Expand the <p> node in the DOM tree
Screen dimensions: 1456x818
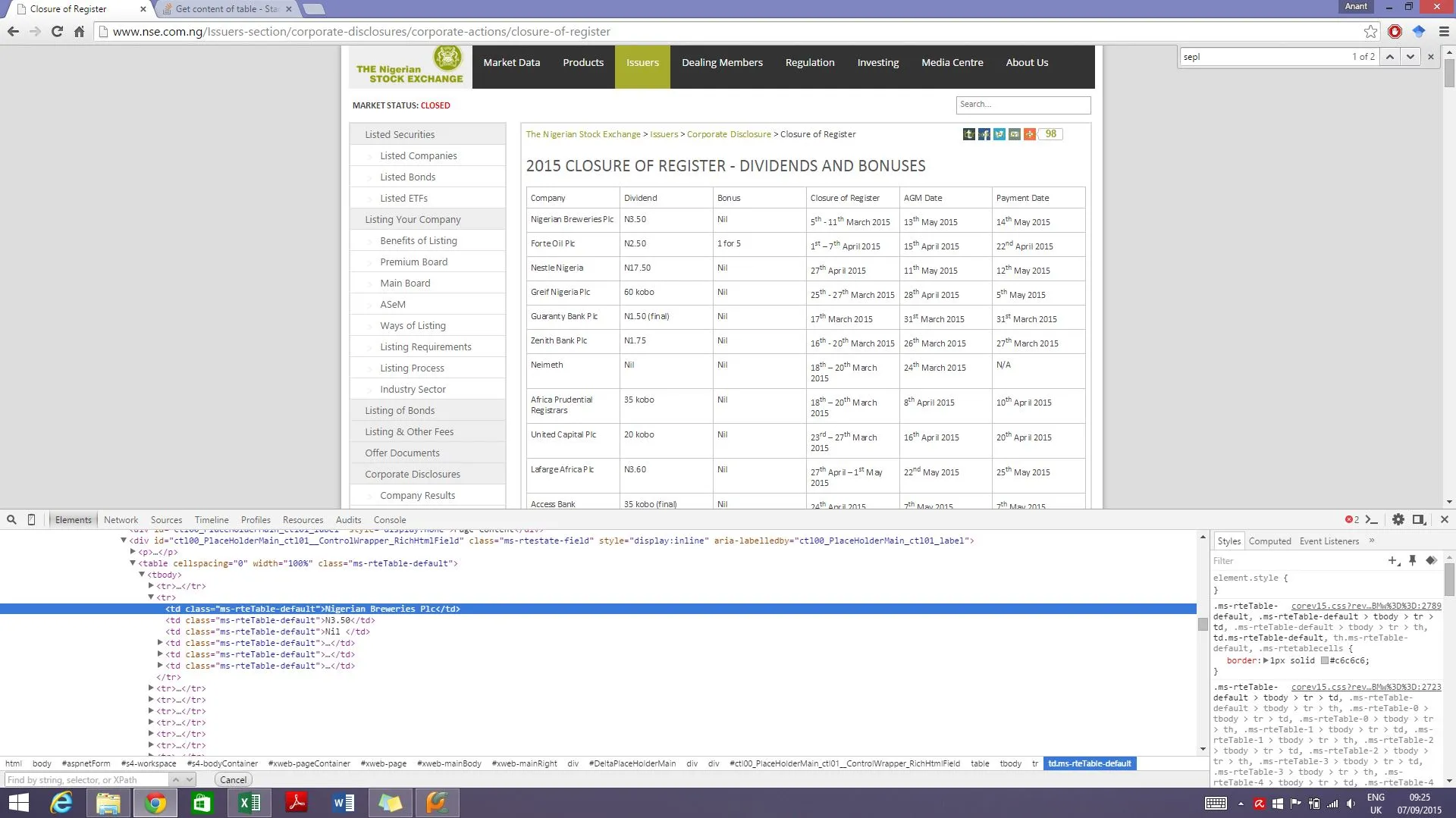tap(133, 552)
